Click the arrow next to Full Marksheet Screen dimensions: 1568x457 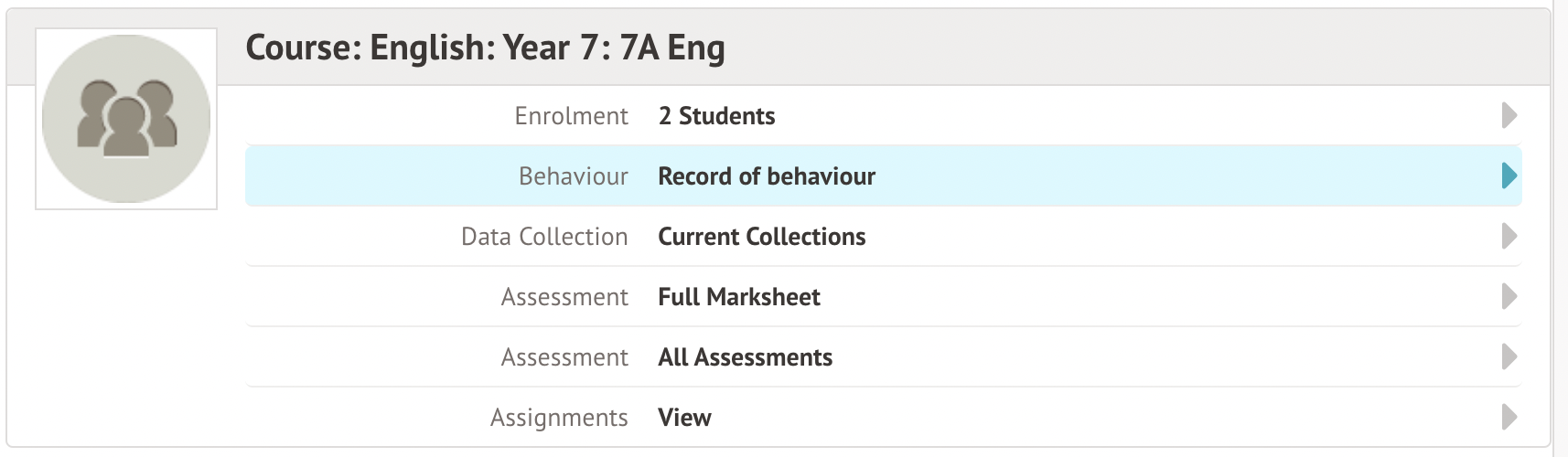point(1509,296)
